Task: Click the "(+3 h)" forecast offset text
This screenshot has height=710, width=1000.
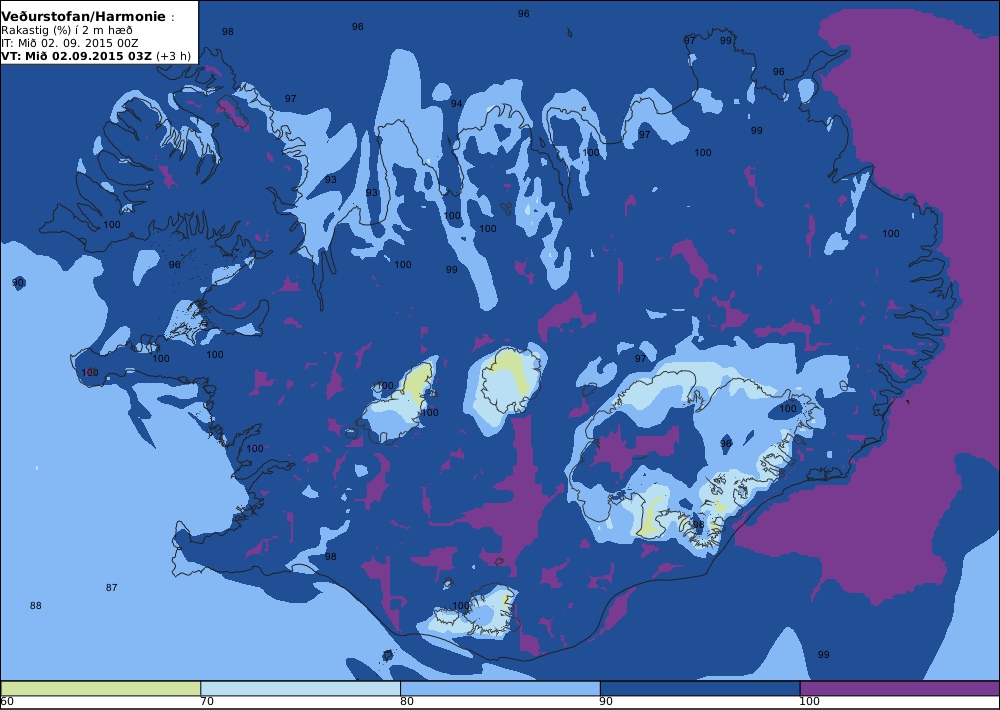Action: pos(173,55)
